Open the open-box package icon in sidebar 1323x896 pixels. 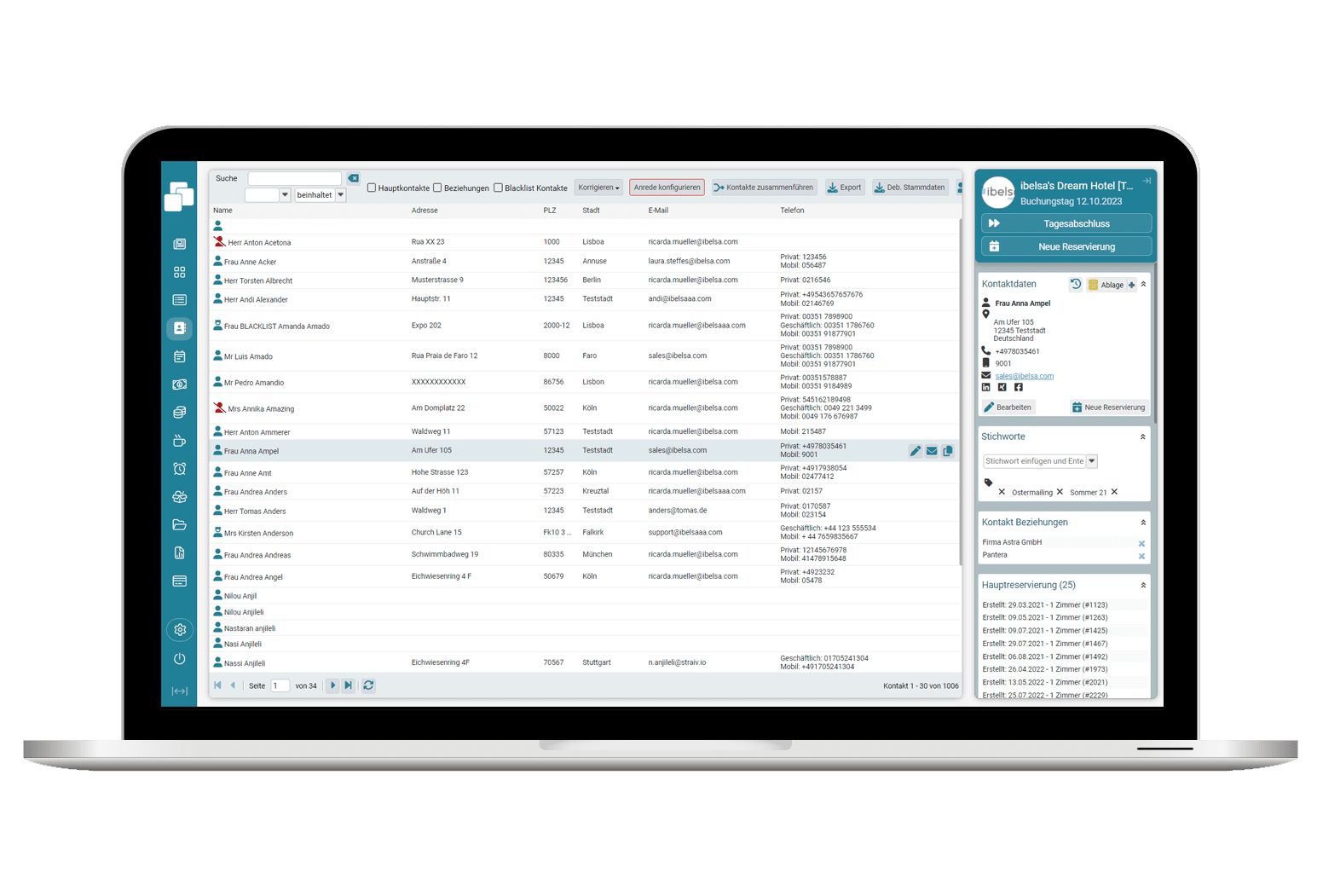pyautogui.click(x=179, y=497)
